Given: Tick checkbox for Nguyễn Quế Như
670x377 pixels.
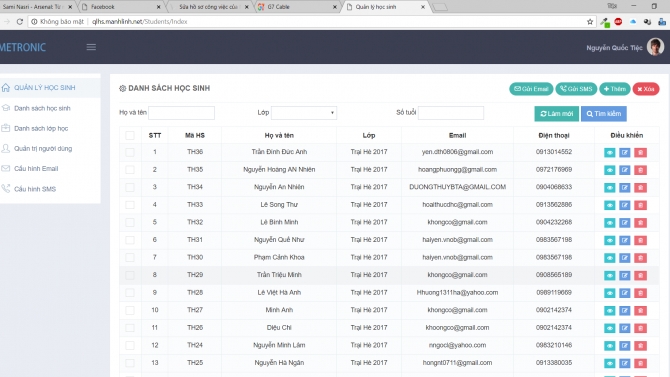Looking at the screenshot, I should pos(130,240).
